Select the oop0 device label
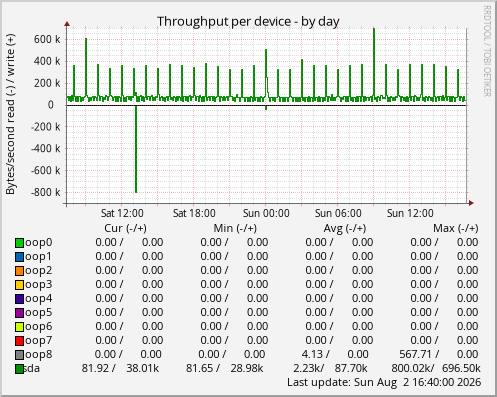The image size is (497, 397). point(39,243)
